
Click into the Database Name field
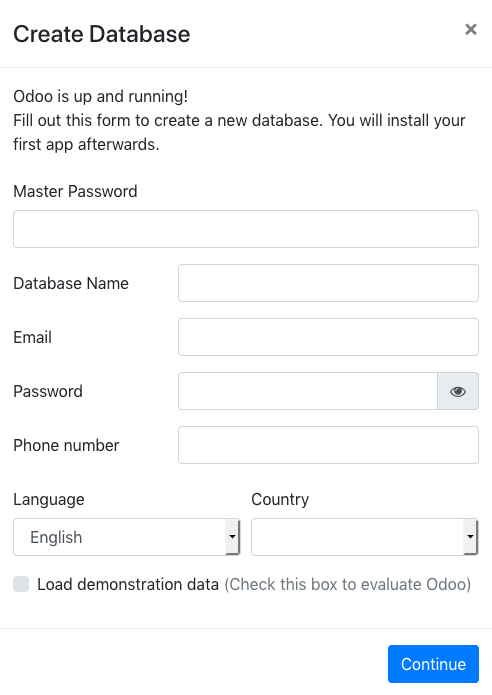328,283
